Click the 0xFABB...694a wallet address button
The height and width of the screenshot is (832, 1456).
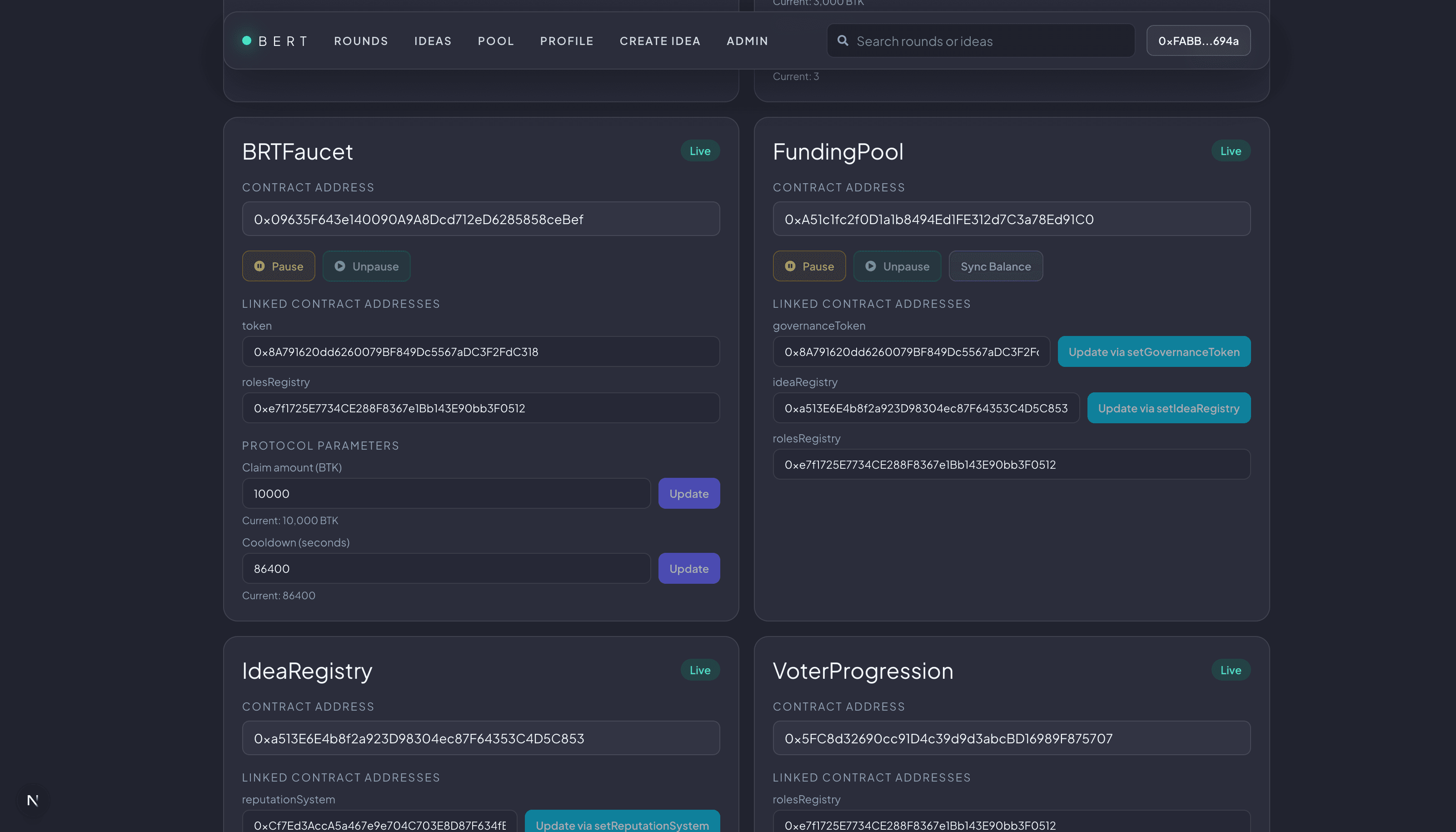[1198, 40]
